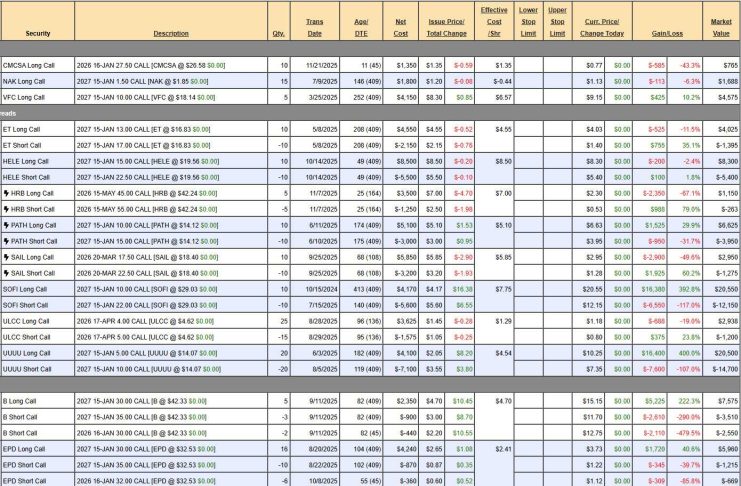Click the Effective Cost /Shr header
This screenshot has width=741, height=486.
tap(492, 21)
